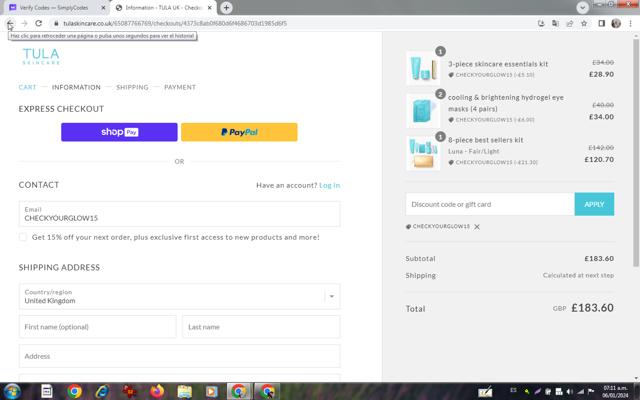Open the Windows Start orb

pos(12,391)
